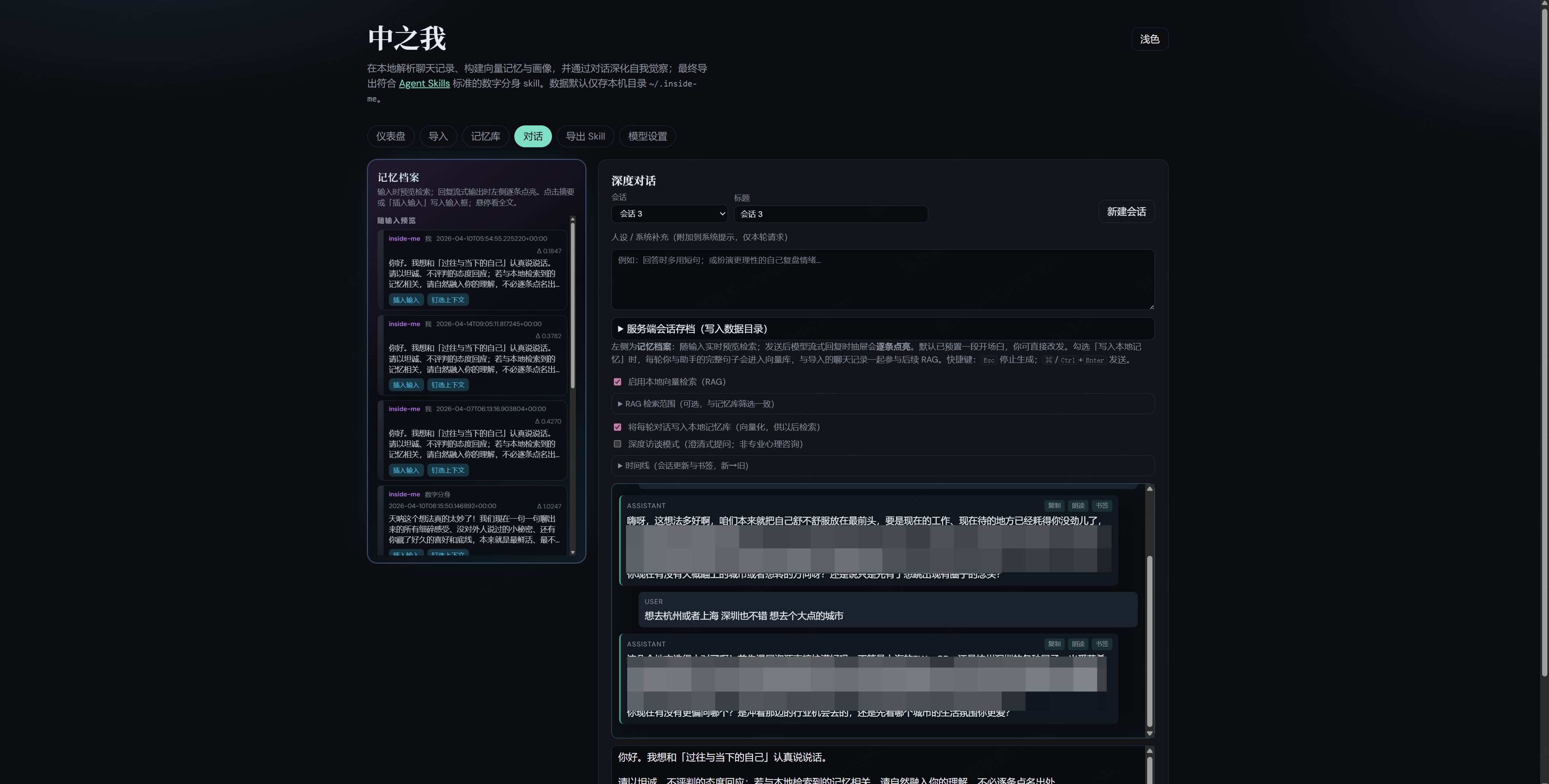Click 插入输入 on the first memory card
Screen dimensions: 1549x784
click(x=406, y=300)
